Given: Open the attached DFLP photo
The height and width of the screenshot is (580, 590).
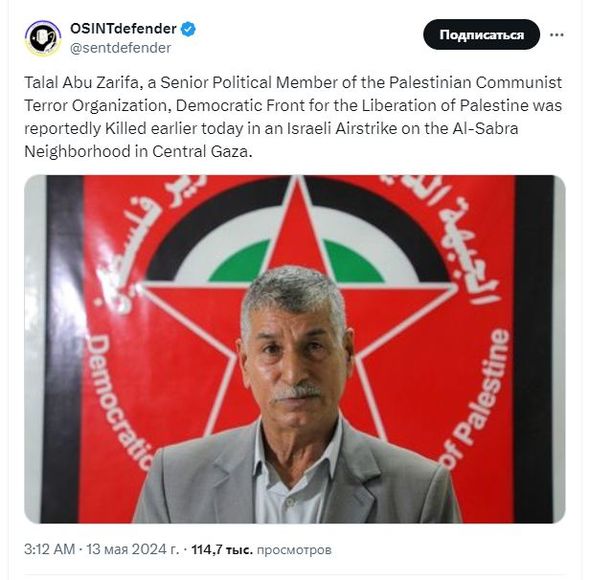Looking at the screenshot, I should pyautogui.click(x=295, y=349).
